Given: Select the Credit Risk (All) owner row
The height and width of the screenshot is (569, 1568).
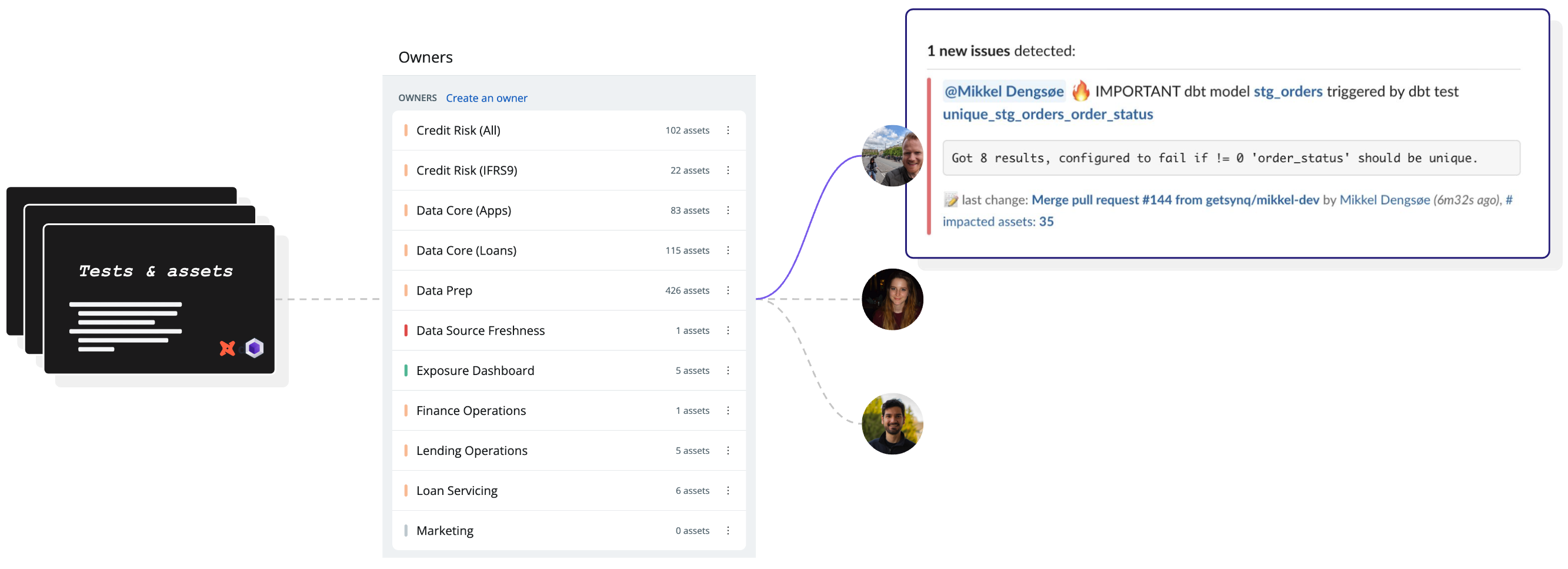Looking at the screenshot, I should click(569, 130).
